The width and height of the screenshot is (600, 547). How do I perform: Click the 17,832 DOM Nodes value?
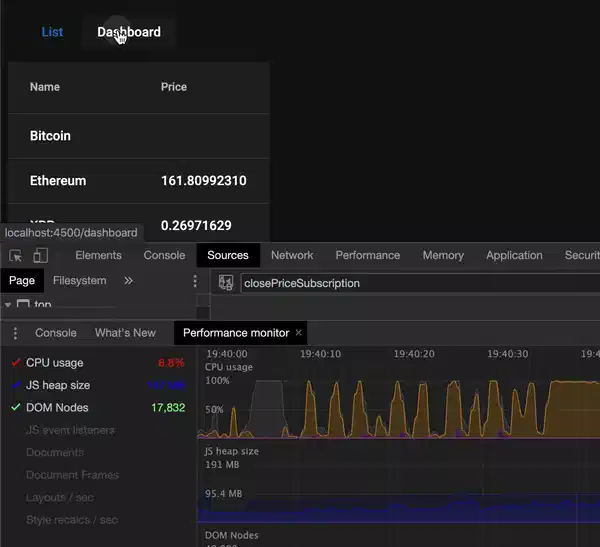[x=168, y=407]
